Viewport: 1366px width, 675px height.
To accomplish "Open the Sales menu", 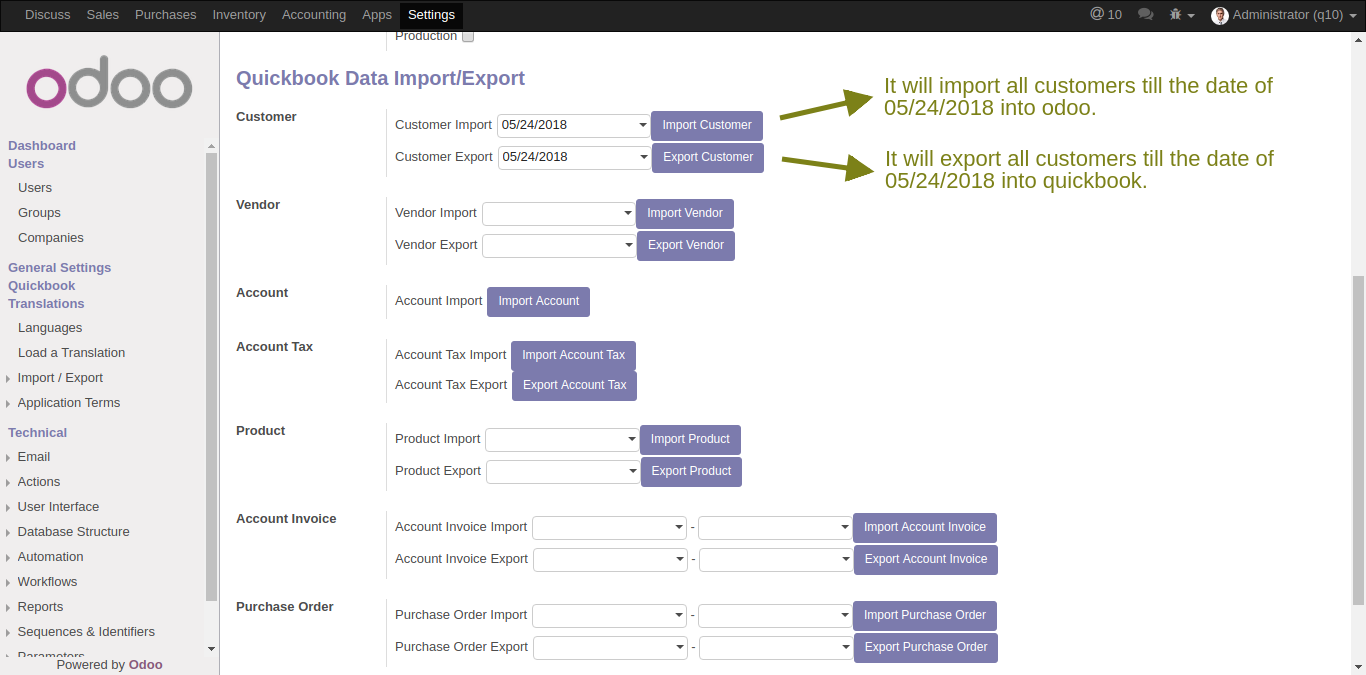I will [x=103, y=15].
